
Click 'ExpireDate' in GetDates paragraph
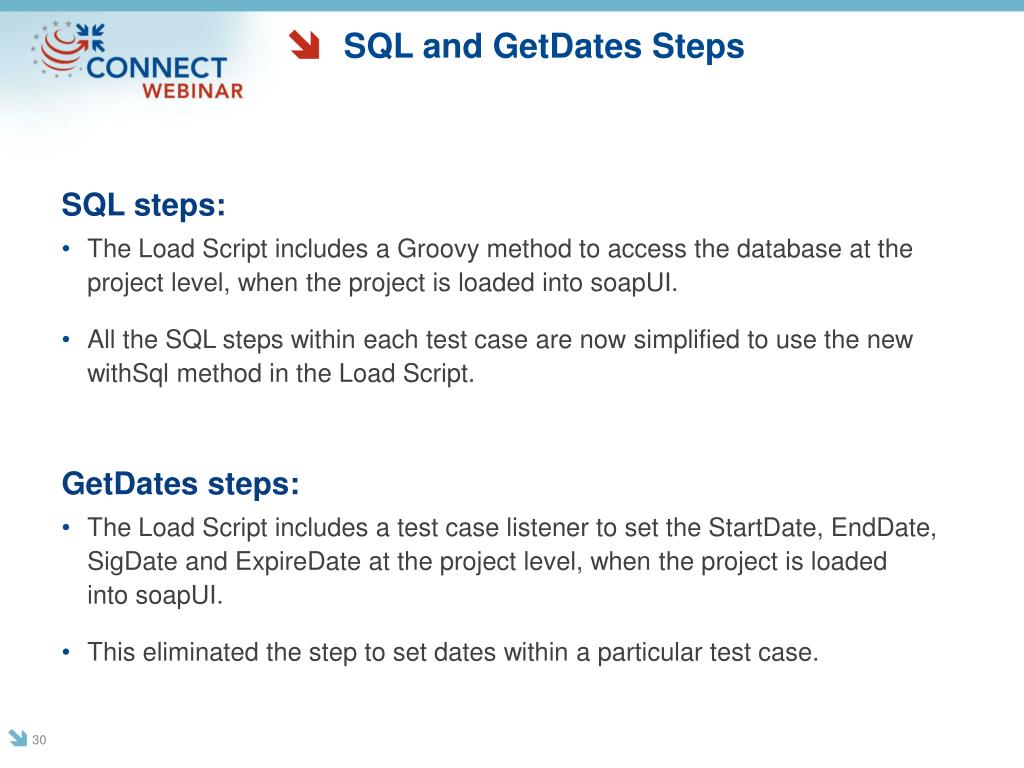(298, 562)
